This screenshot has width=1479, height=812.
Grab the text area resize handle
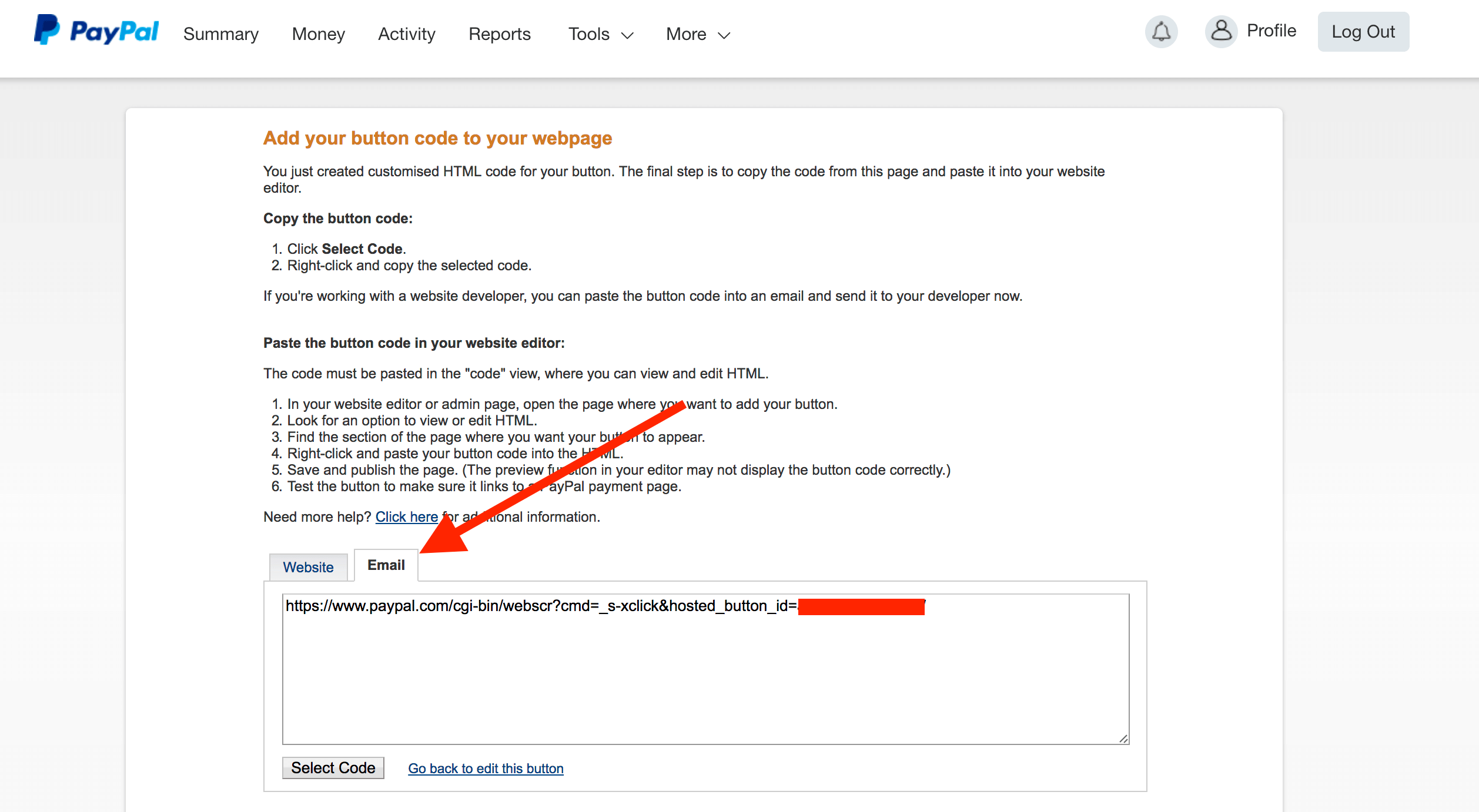click(1123, 739)
